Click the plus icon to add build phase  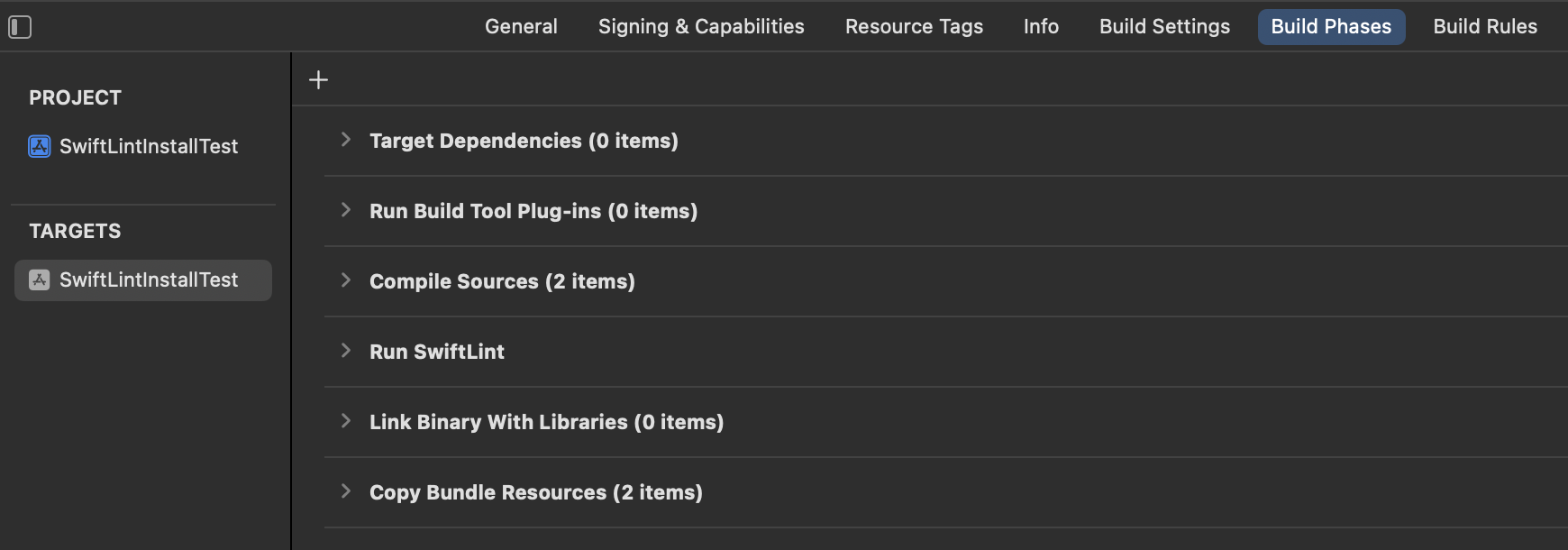[x=318, y=80]
